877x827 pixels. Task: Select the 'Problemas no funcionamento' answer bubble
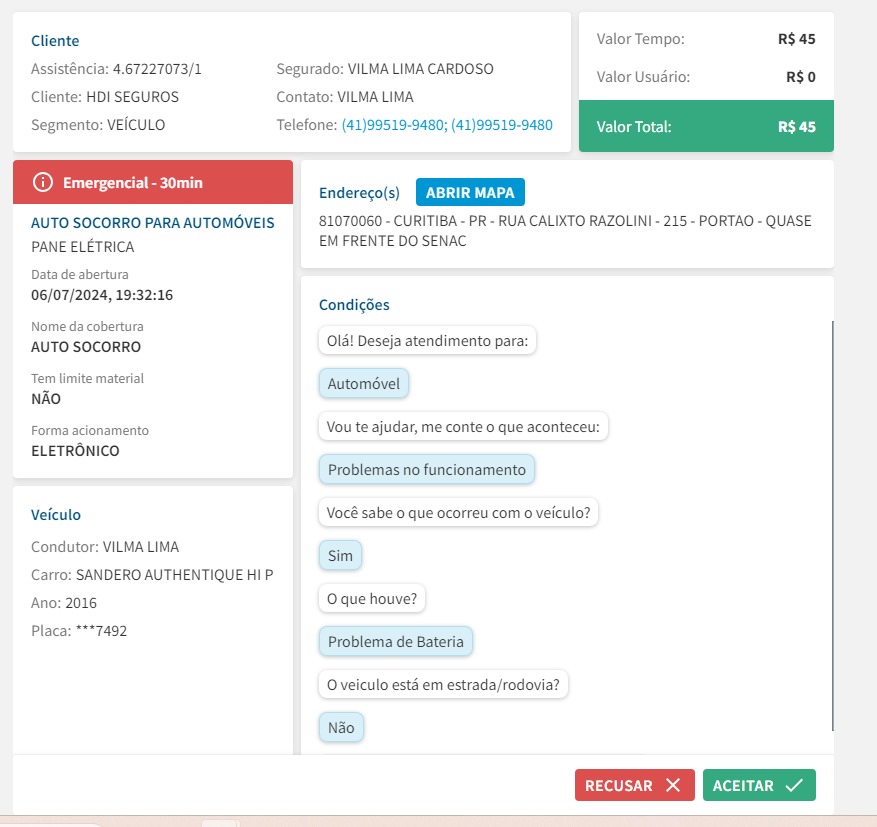(426, 469)
